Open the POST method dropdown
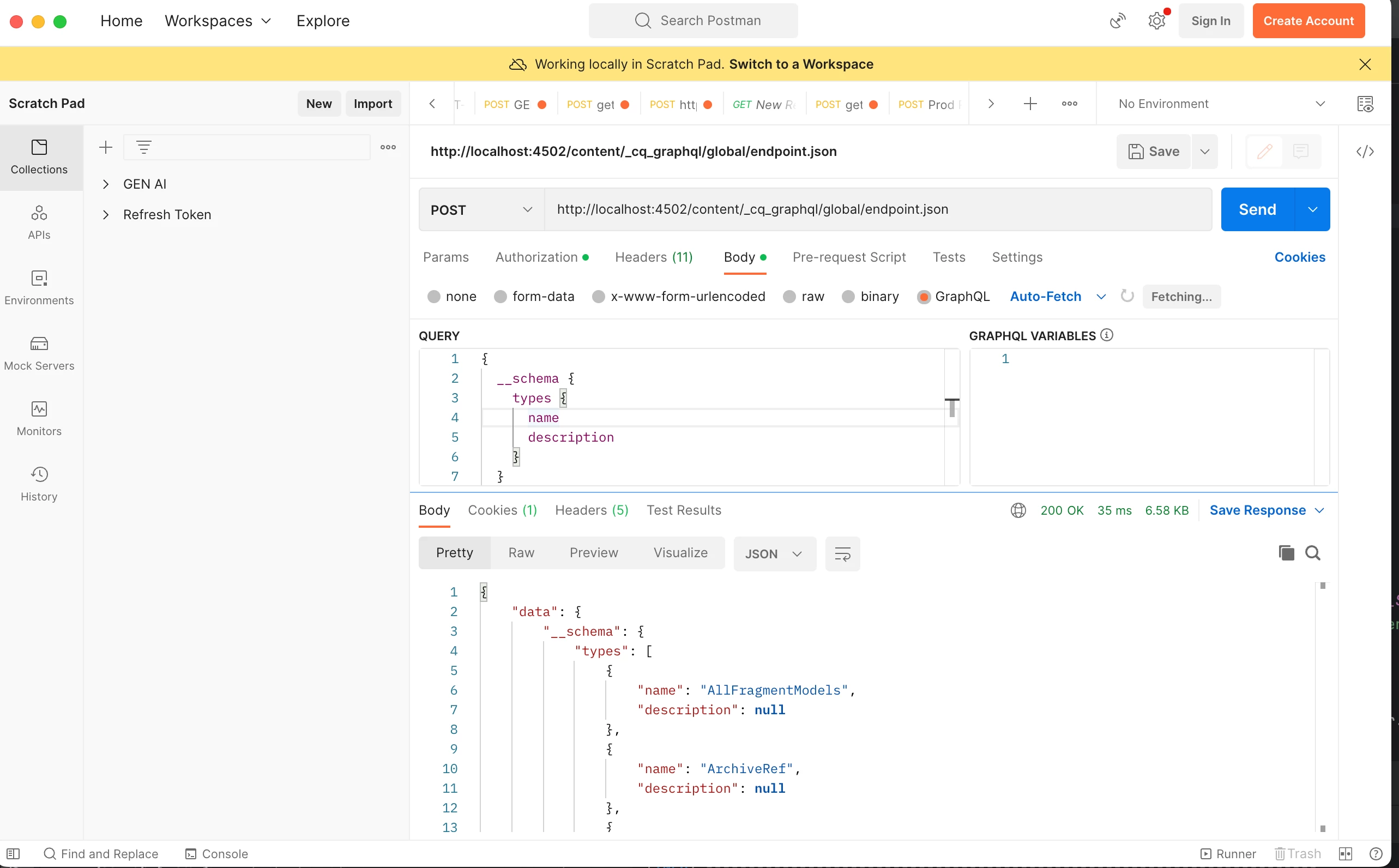The width and height of the screenshot is (1399, 868). (481, 210)
